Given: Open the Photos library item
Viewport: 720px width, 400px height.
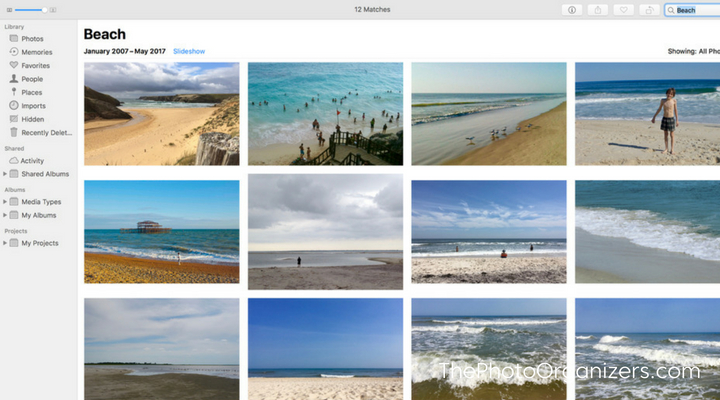Looking at the screenshot, I should coord(32,39).
